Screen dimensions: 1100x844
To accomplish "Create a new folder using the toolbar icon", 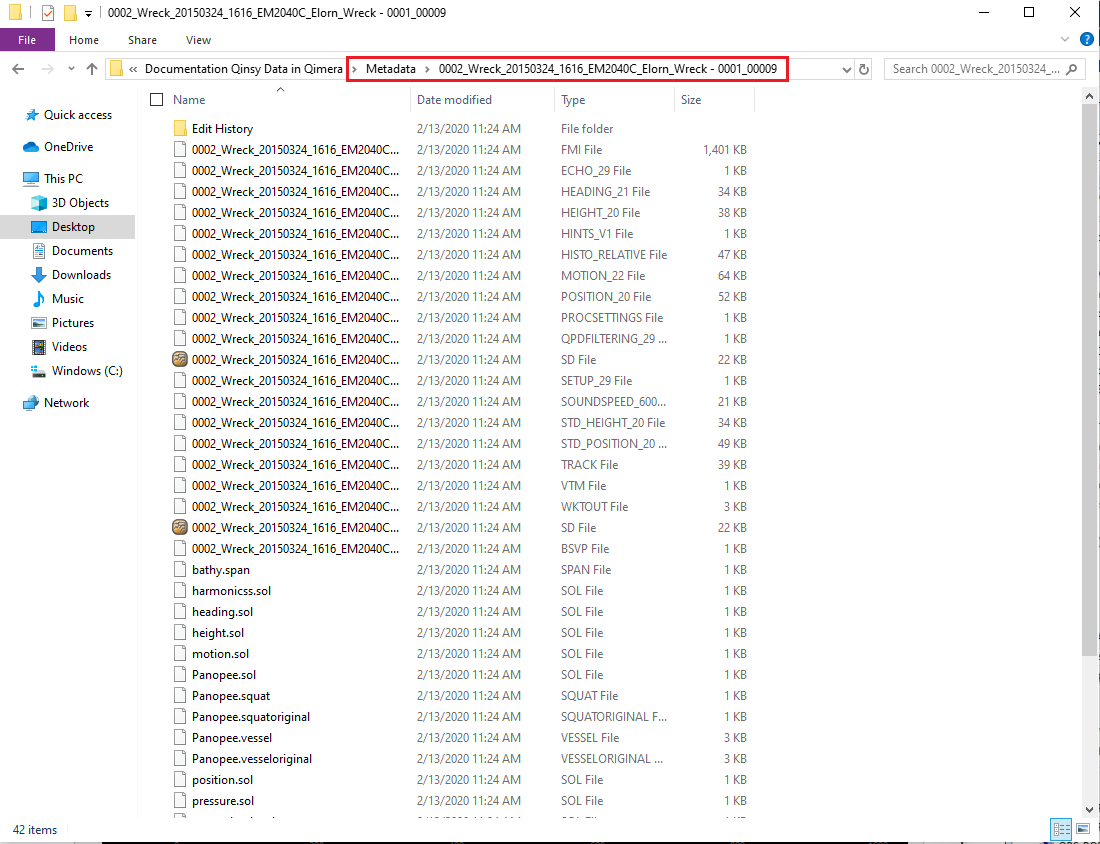I will (68, 12).
